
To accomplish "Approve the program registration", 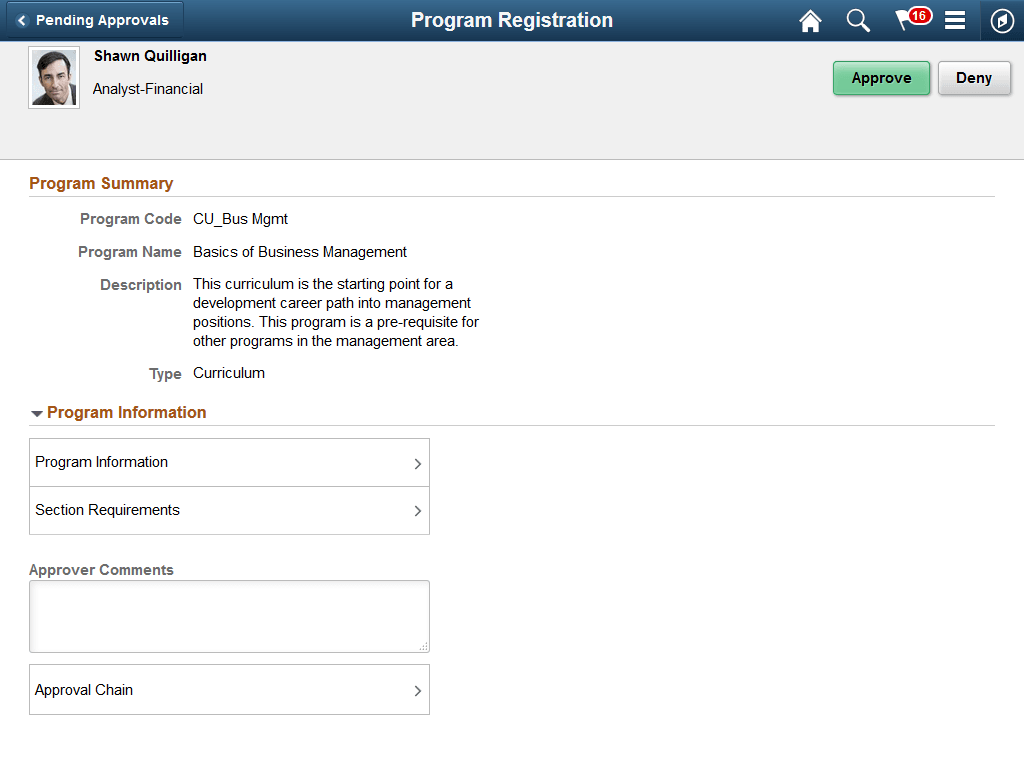I will point(881,77).
